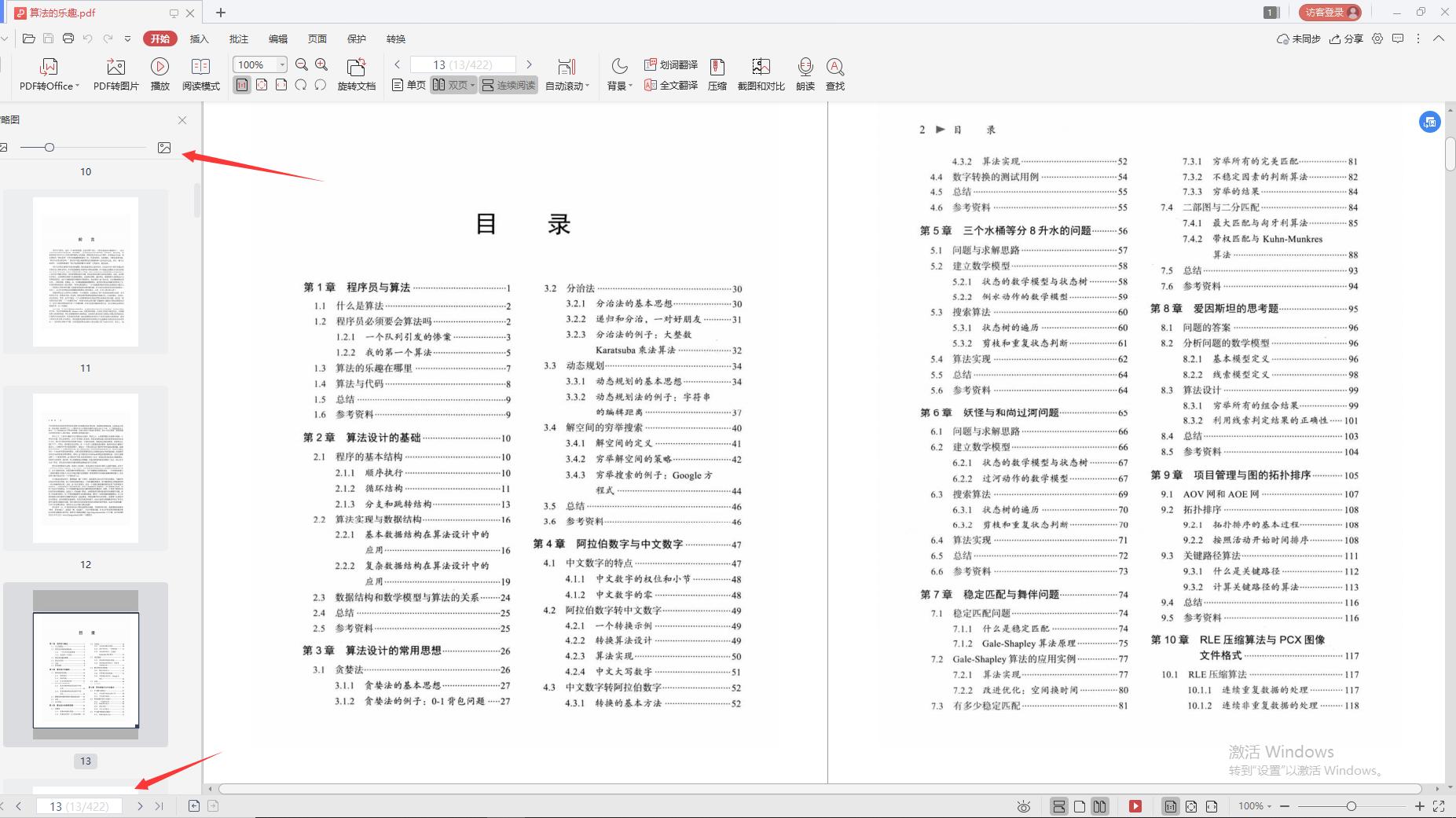Screen dimensions: 1456x818
Task: Open 截图和对比 screenshot comparison tool
Action: tap(760, 75)
